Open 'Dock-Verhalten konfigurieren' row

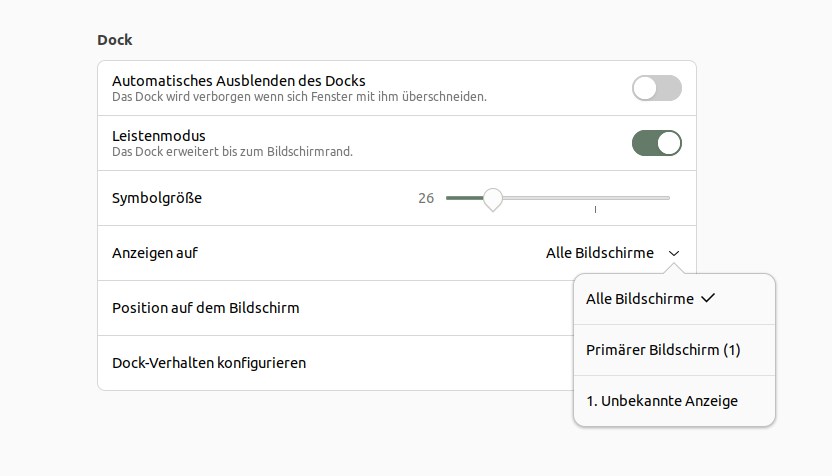point(209,363)
